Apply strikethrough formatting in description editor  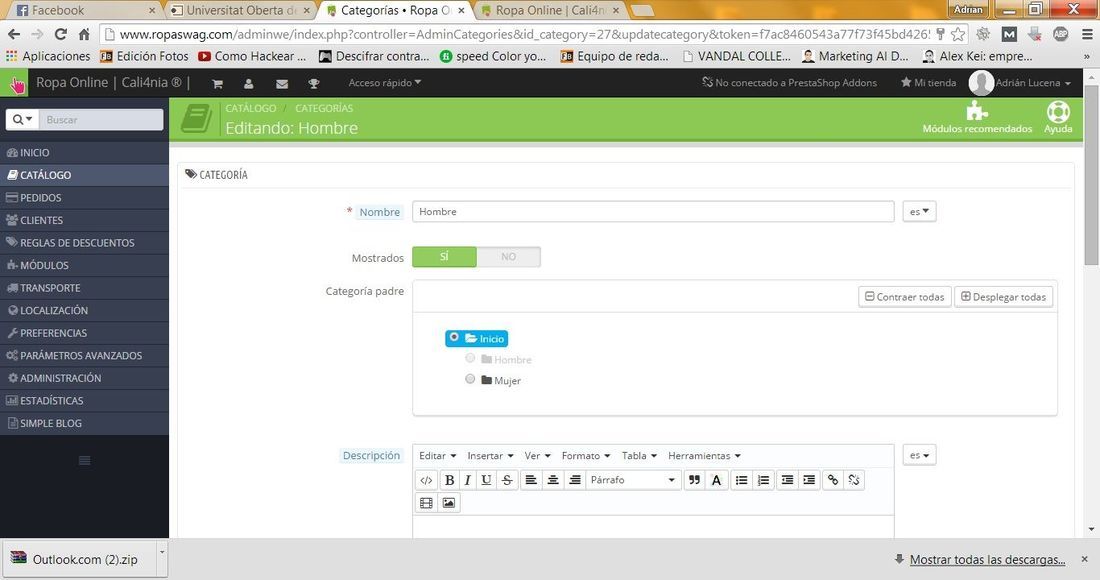point(507,480)
